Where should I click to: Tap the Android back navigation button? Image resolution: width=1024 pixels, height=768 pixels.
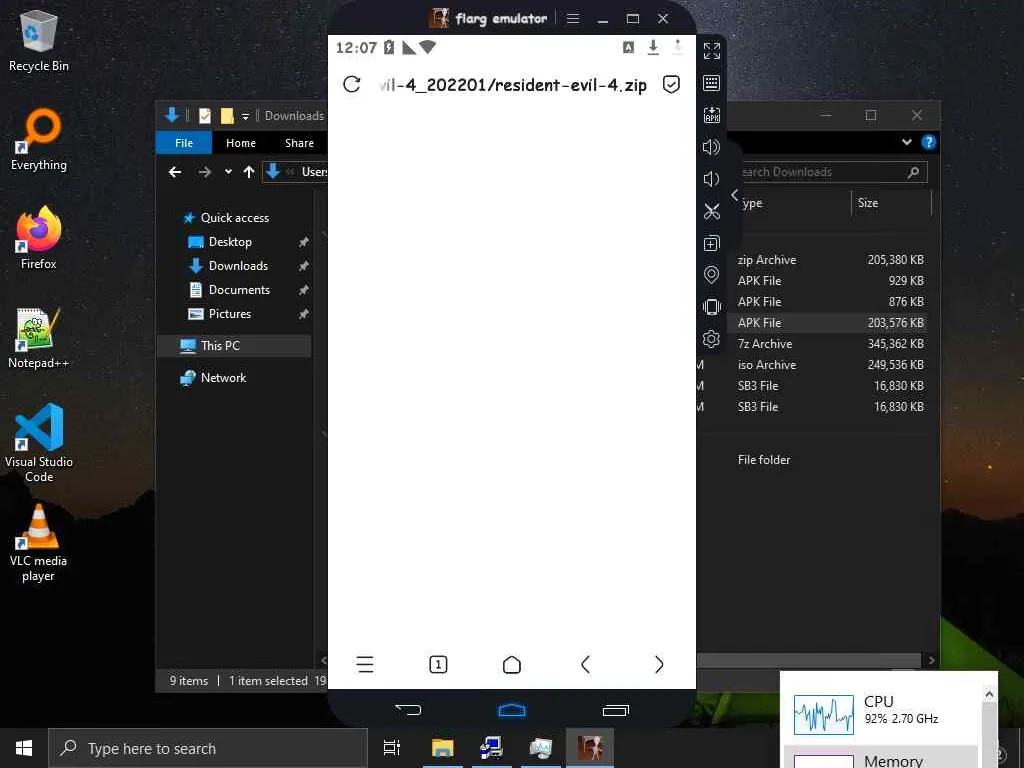(x=408, y=709)
